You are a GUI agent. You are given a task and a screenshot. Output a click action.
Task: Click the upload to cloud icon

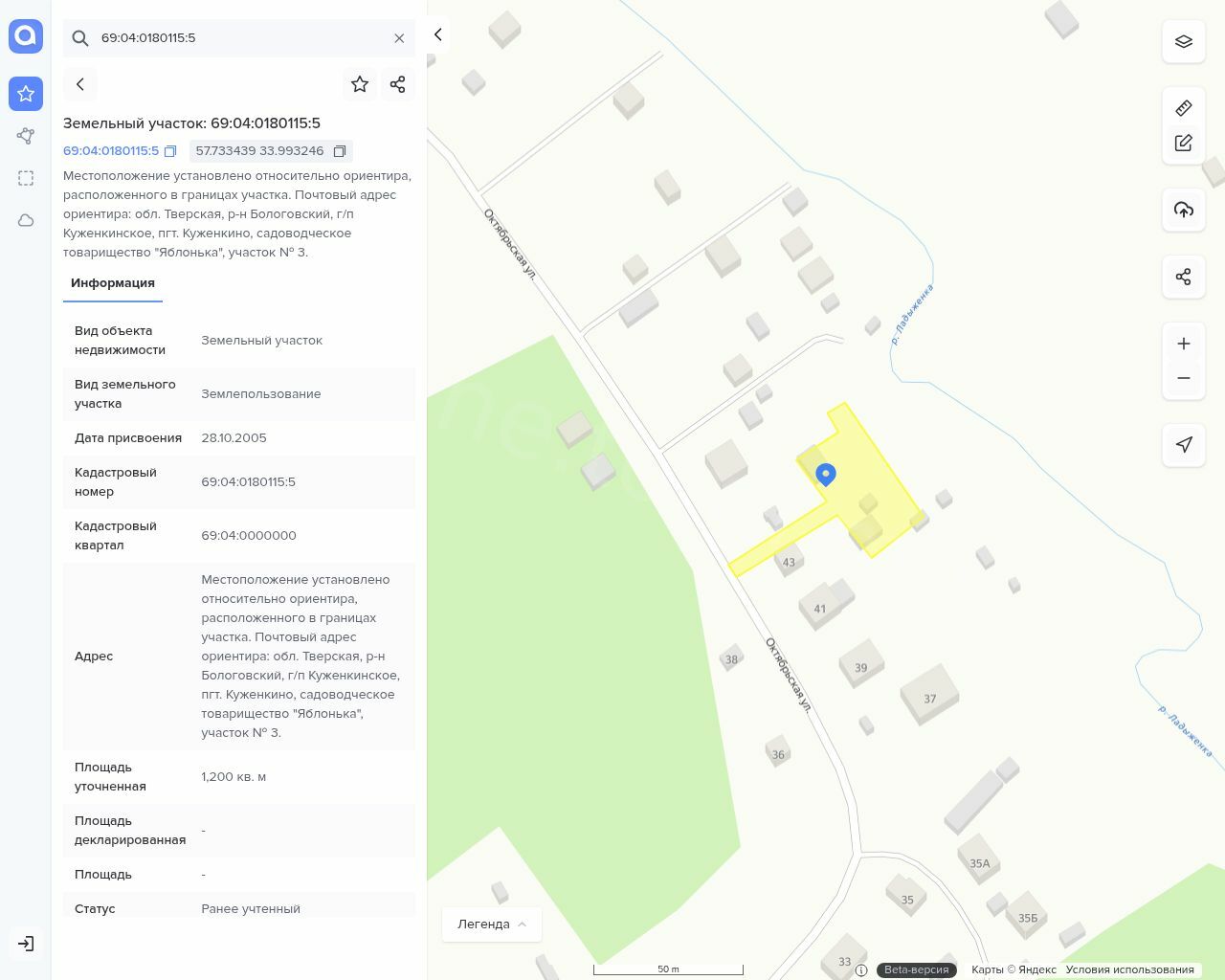(1183, 210)
